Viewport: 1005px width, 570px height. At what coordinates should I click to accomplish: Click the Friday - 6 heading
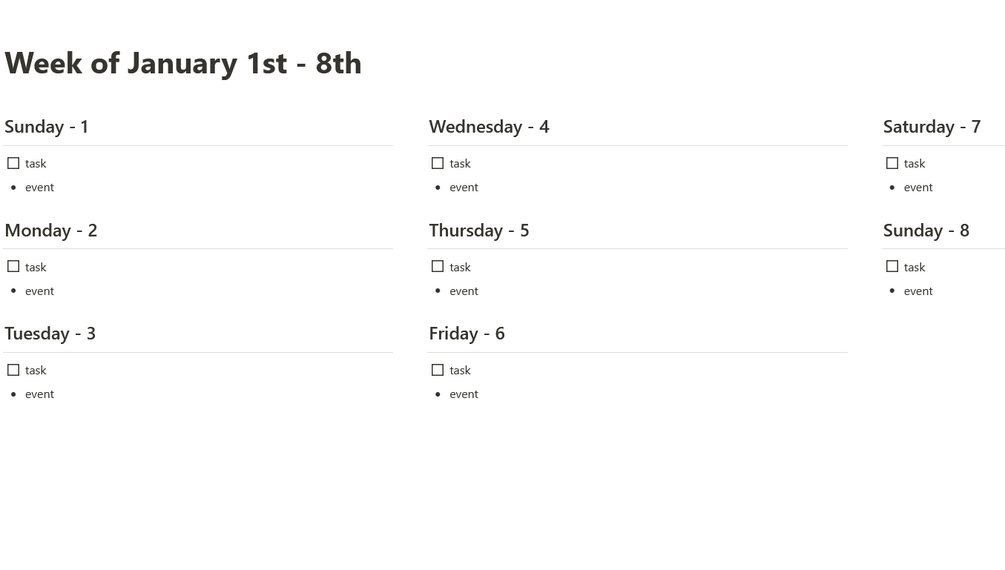(x=467, y=333)
